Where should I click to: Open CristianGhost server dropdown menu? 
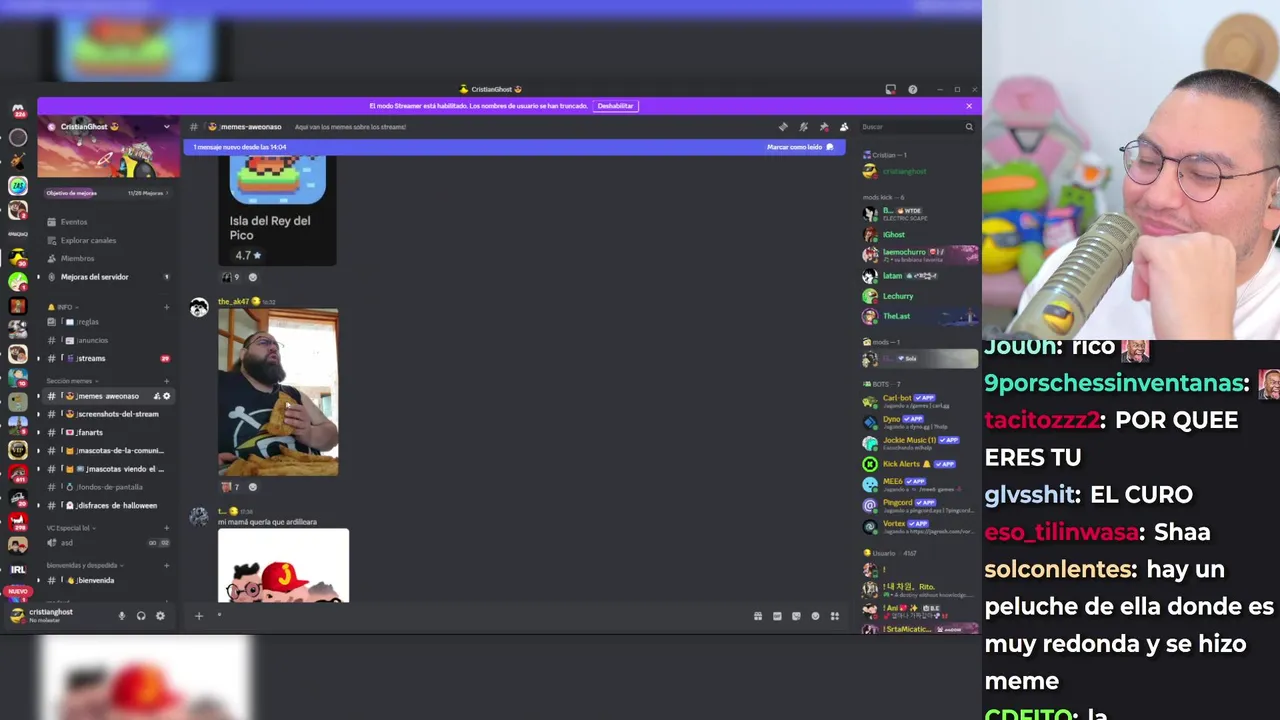(109, 127)
